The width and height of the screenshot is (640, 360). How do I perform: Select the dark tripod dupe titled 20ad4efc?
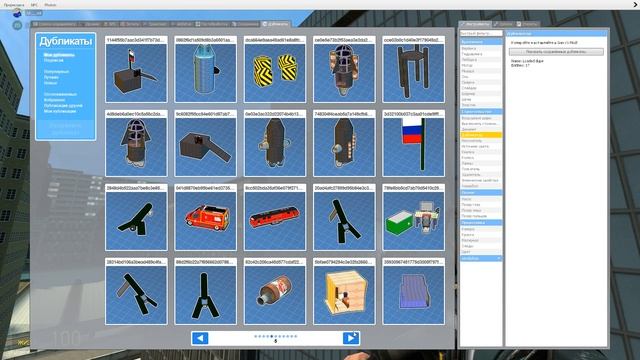344,217
